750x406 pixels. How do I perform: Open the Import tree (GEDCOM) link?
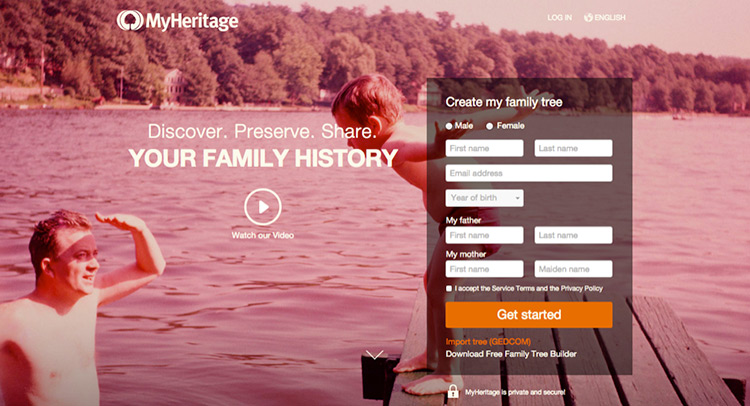488,341
